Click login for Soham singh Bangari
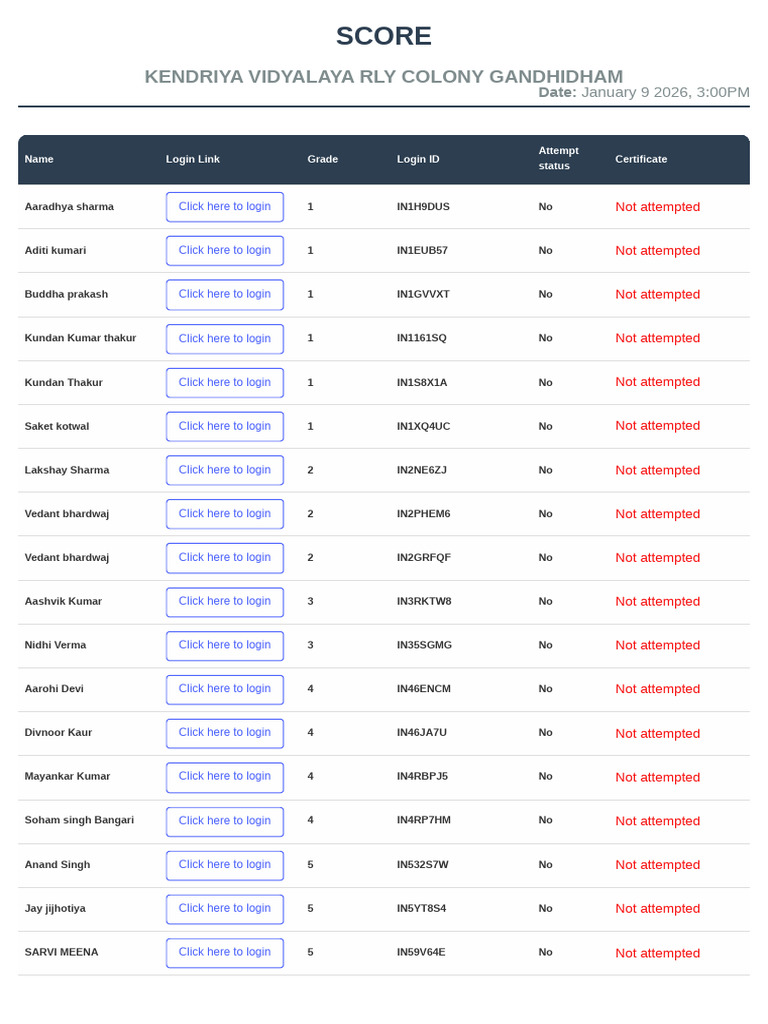 225,821
